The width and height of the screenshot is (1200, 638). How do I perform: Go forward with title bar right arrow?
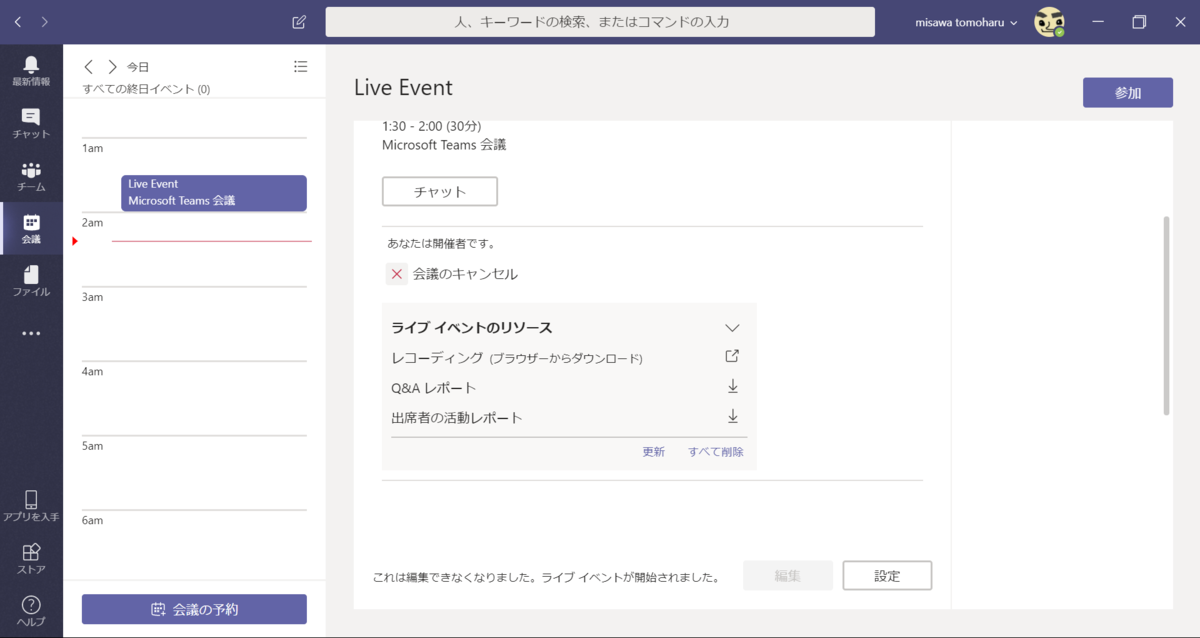coord(45,22)
